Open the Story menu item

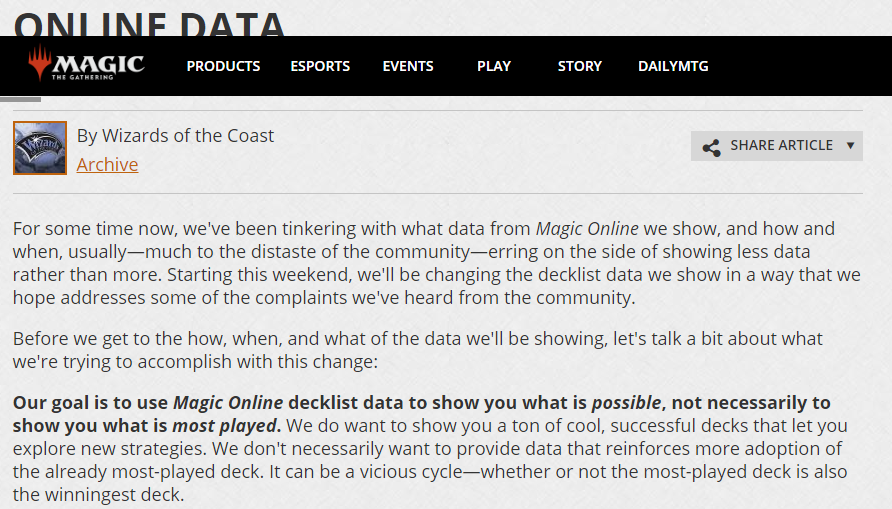(x=580, y=66)
